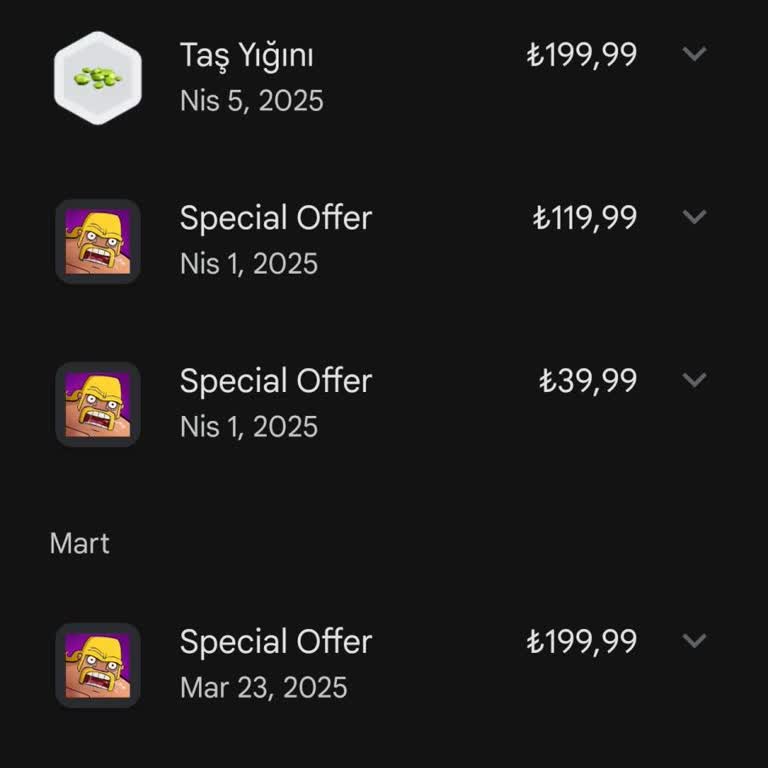Tap the Mar 23, 2025 date
768x768 pixels.
click(263, 688)
